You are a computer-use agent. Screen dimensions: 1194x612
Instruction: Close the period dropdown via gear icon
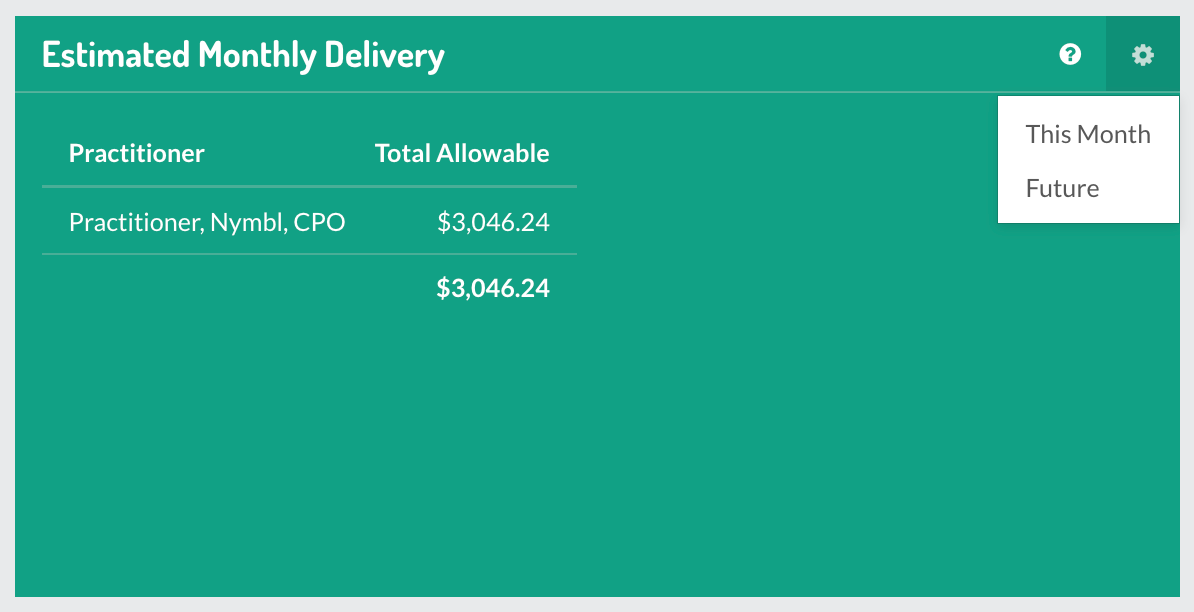[1142, 55]
